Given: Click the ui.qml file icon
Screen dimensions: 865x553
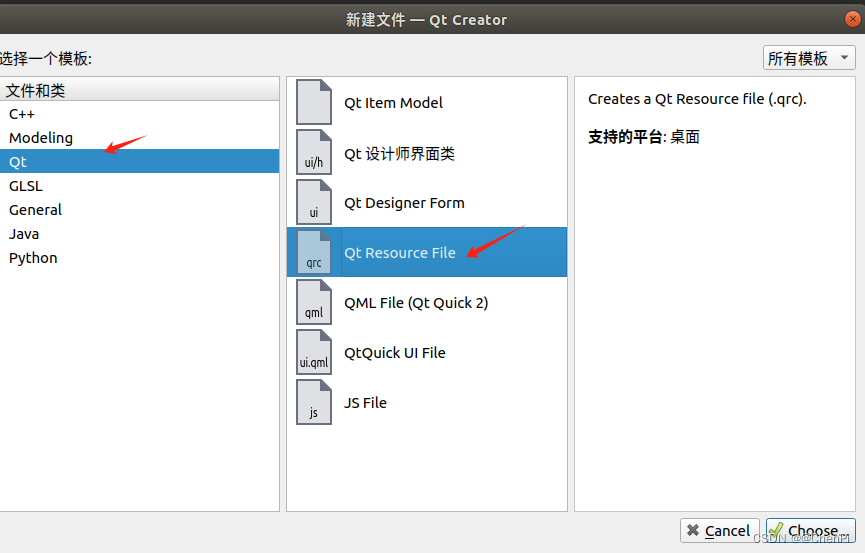Looking at the screenshot, I should coord(314,352).
